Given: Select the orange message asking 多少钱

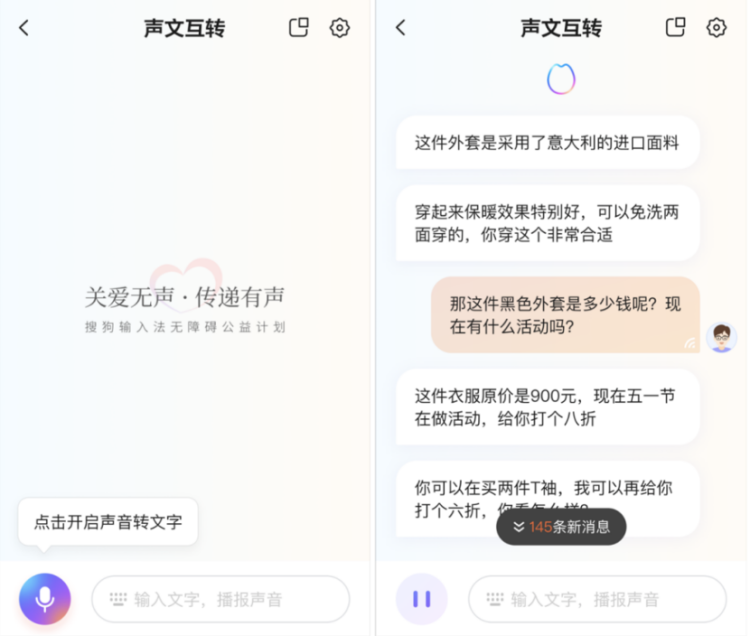Looking at the screenshot, I should tap(565, 315).
